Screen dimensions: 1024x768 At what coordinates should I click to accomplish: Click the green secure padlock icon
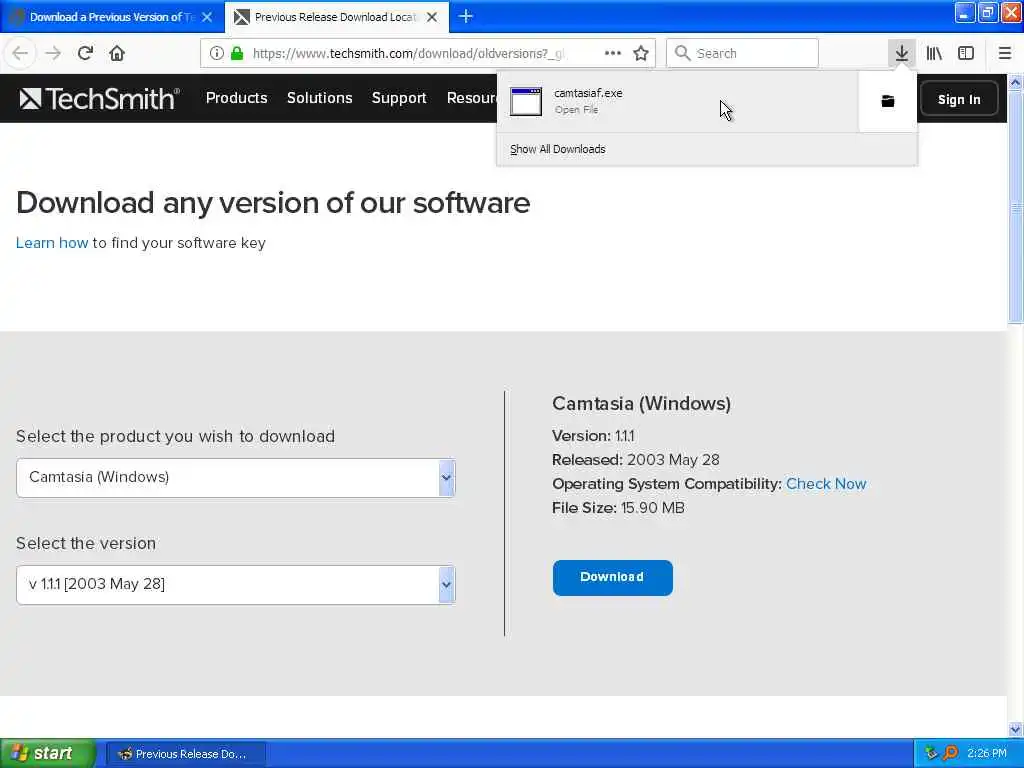pyautogui.click(x=237, y=53)
